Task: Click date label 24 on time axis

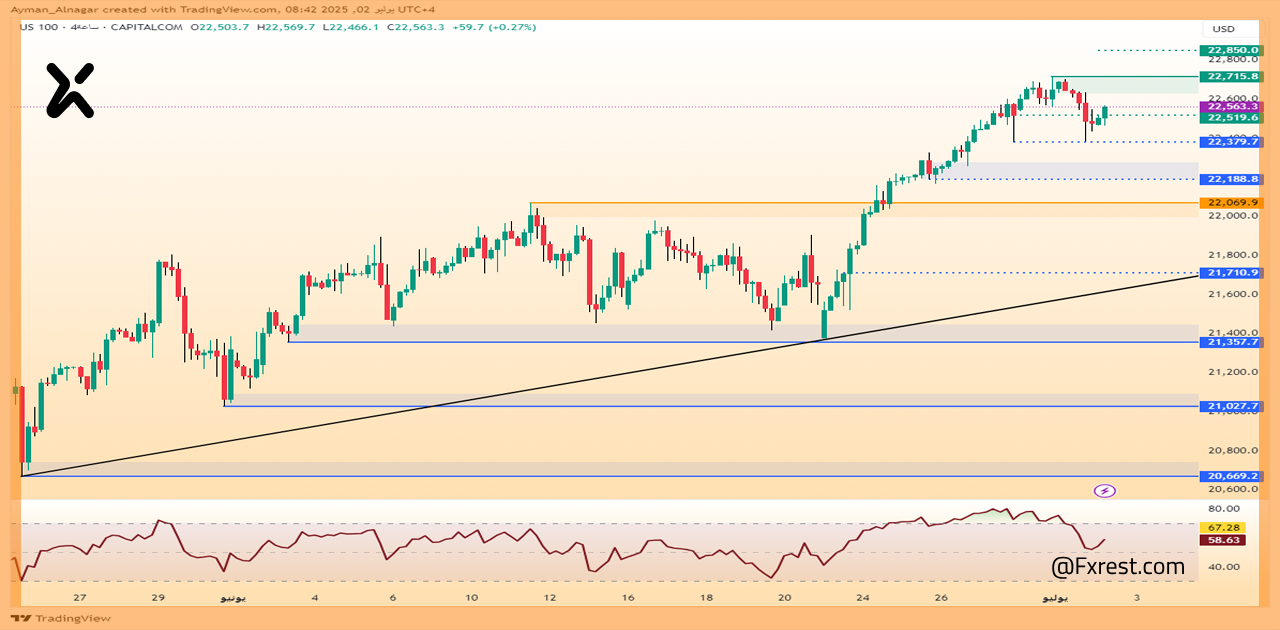Action: tap(863, 597)
